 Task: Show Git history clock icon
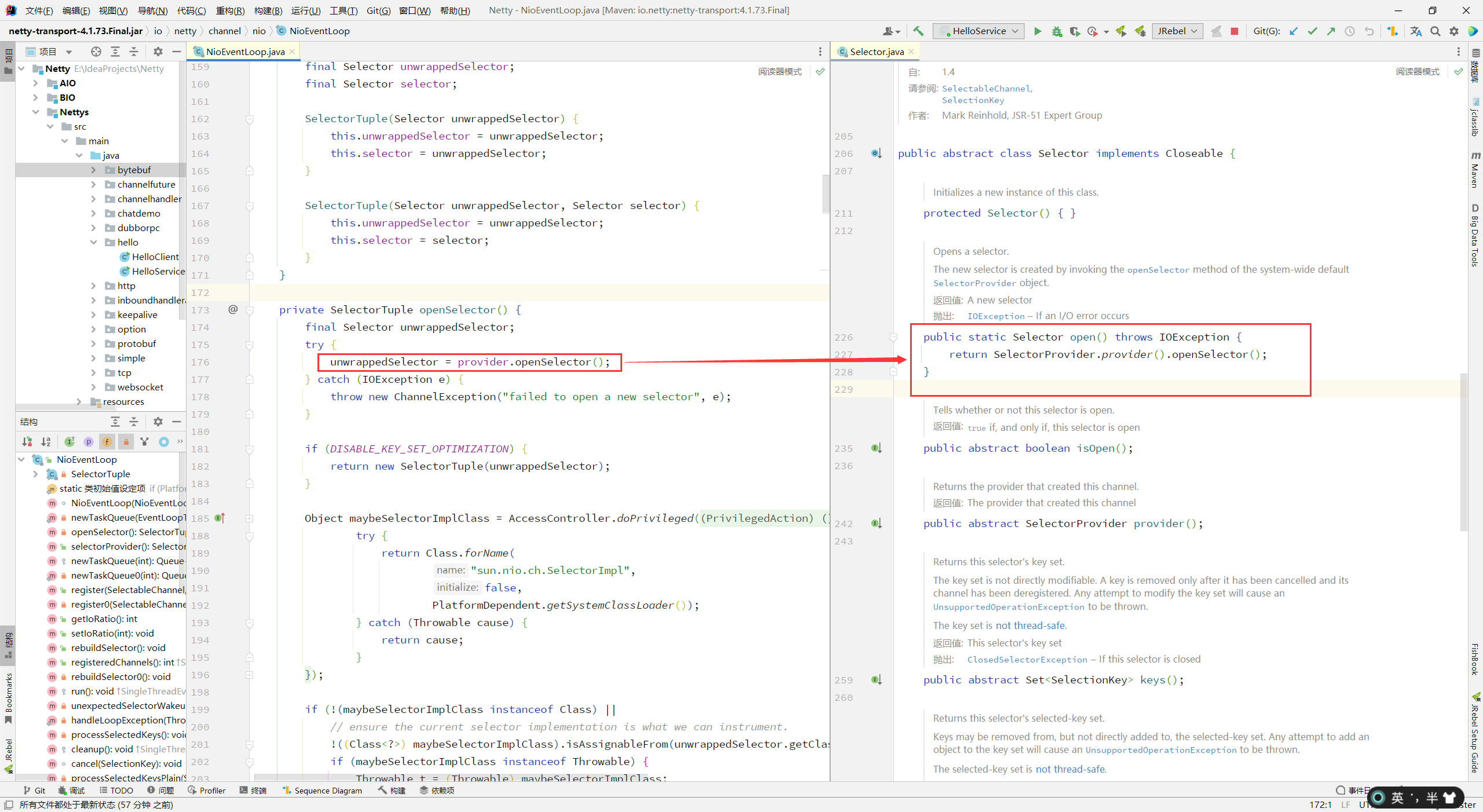pos(1350,31)
